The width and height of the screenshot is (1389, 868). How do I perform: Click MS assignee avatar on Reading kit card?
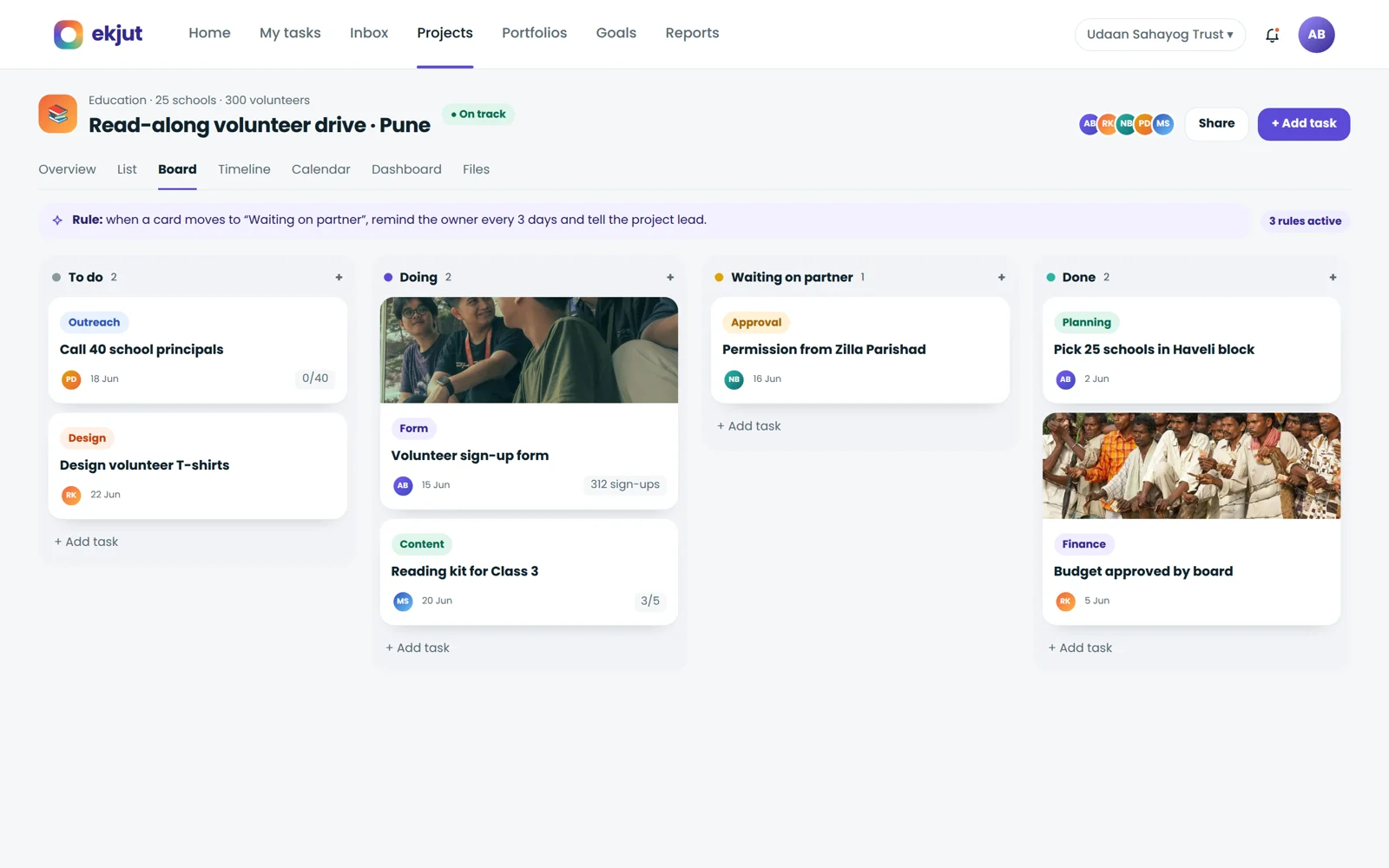[403, 601]
